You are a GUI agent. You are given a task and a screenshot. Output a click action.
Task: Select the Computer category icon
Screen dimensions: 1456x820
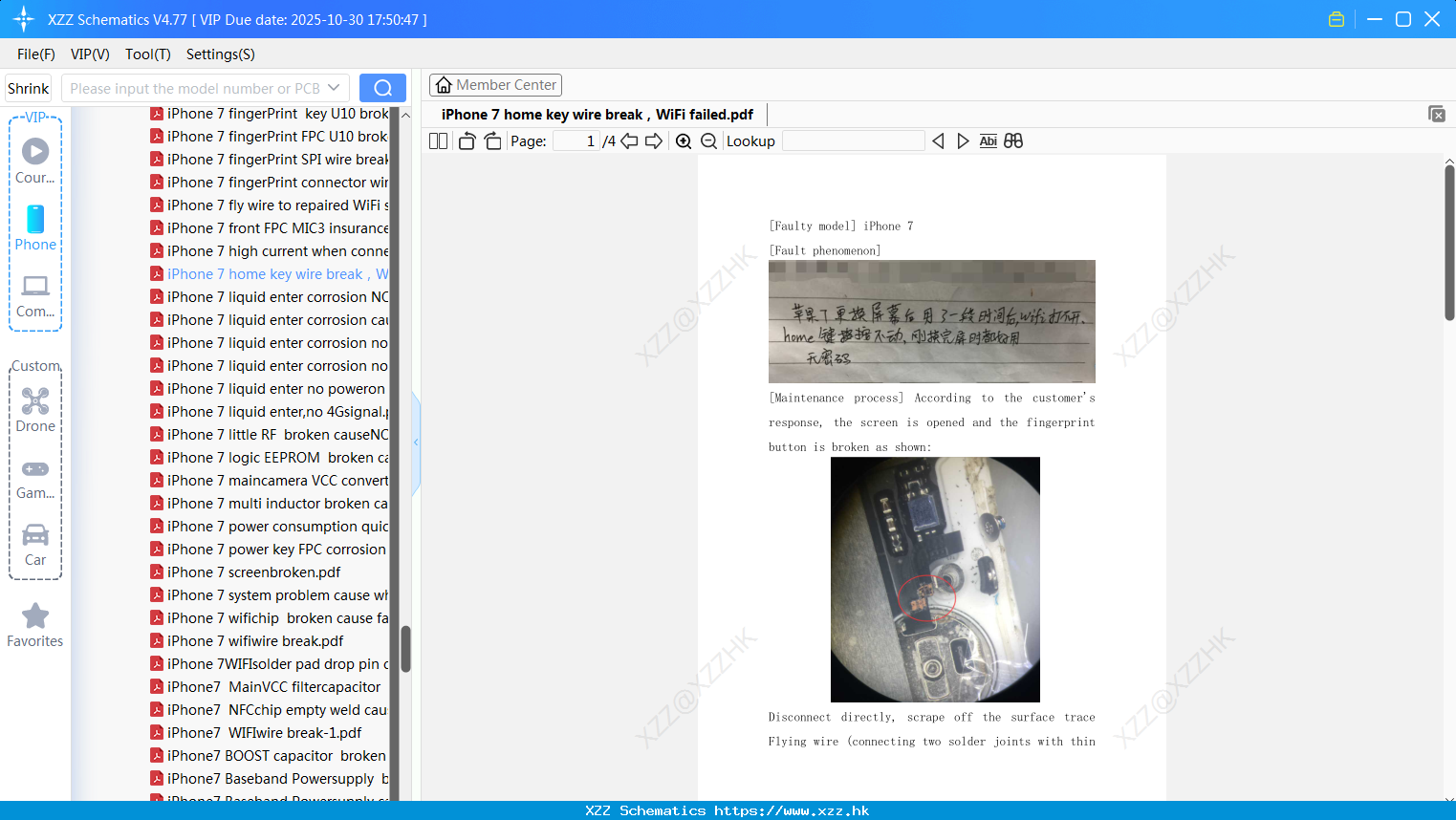(35, 296)
